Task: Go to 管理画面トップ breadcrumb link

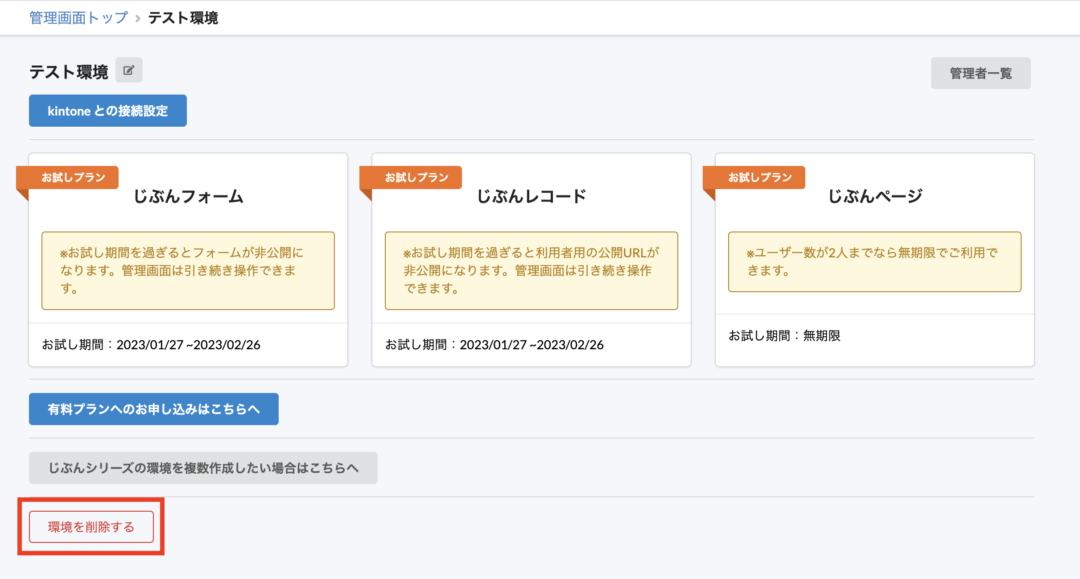Action: pyautogui.click(x=78, y=18)
